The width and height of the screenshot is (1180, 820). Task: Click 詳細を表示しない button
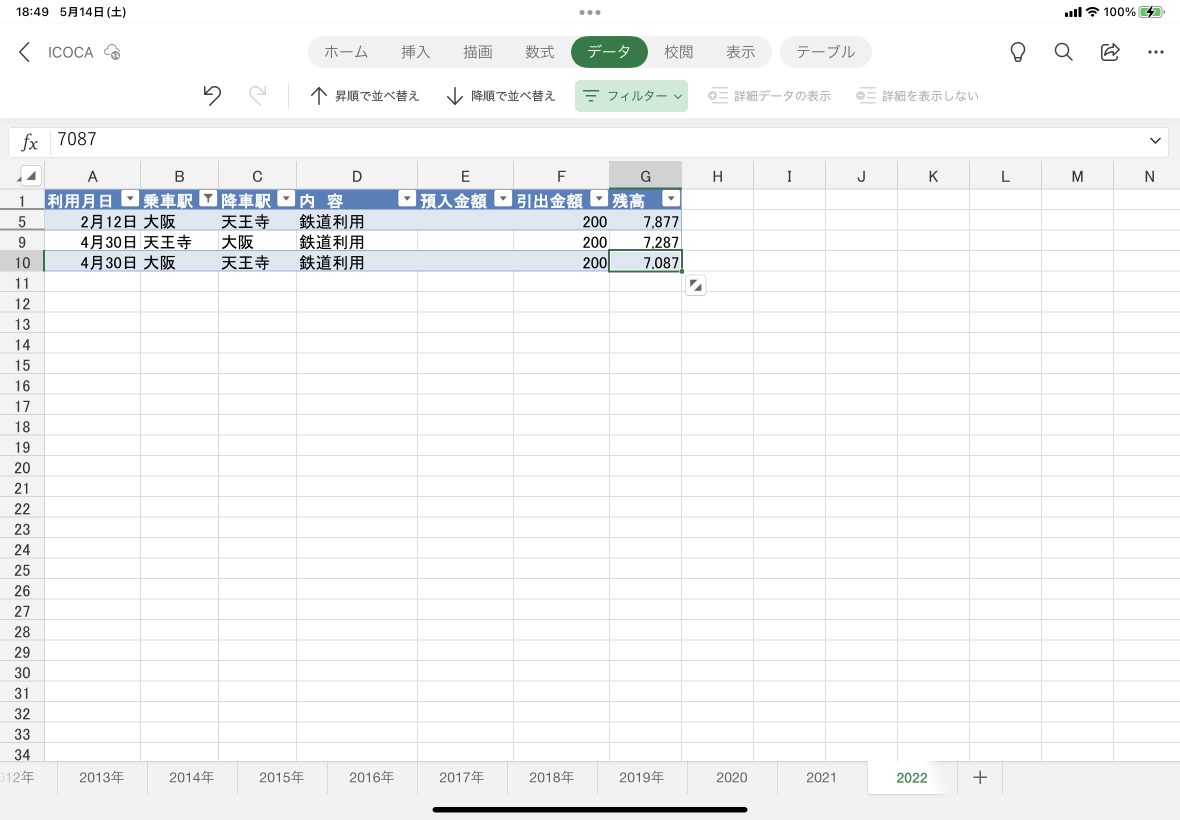tap(917, 96)
